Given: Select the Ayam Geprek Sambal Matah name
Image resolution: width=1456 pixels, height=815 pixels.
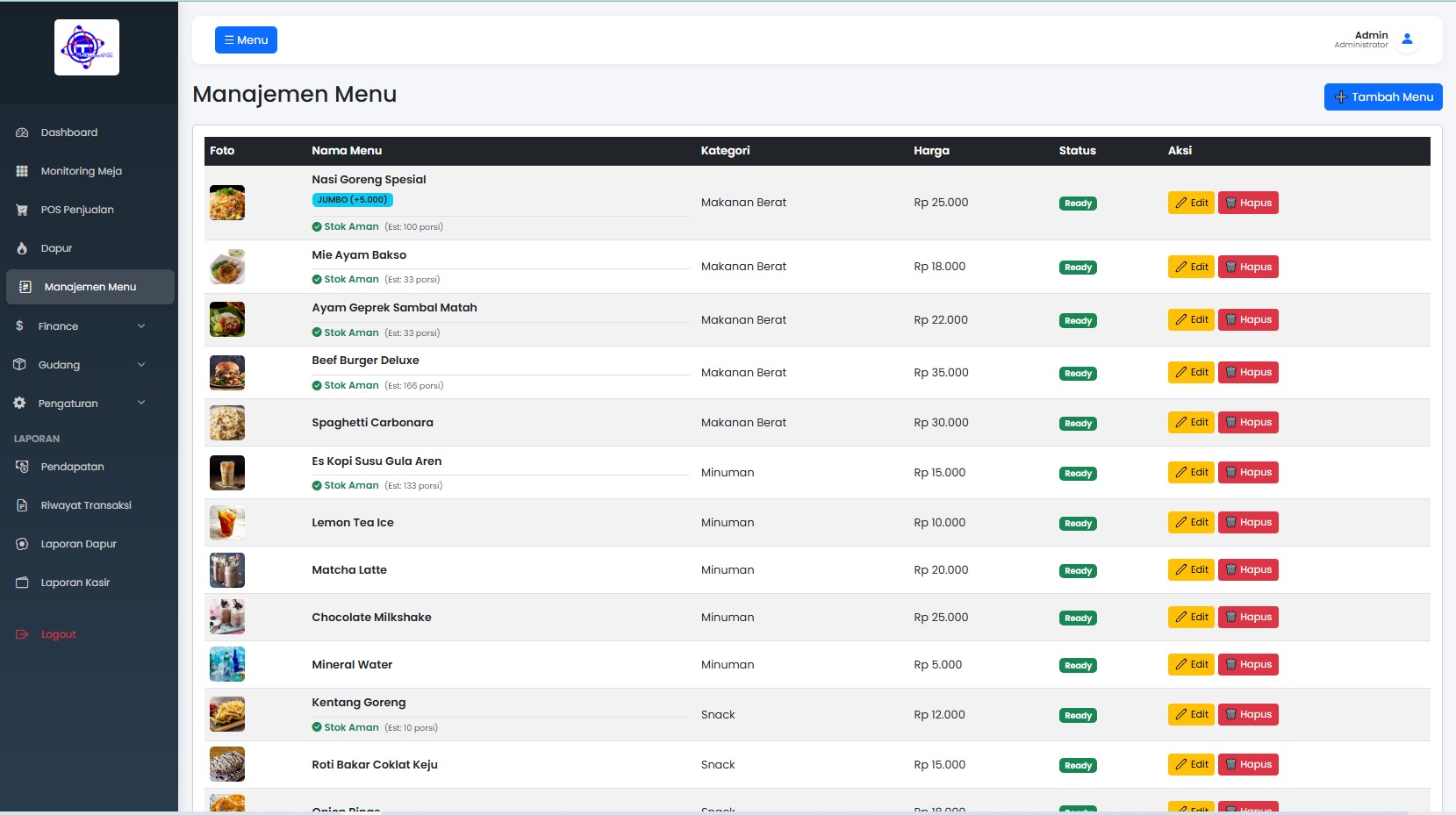Looking at the screenshot, I should tap(395, 308).
